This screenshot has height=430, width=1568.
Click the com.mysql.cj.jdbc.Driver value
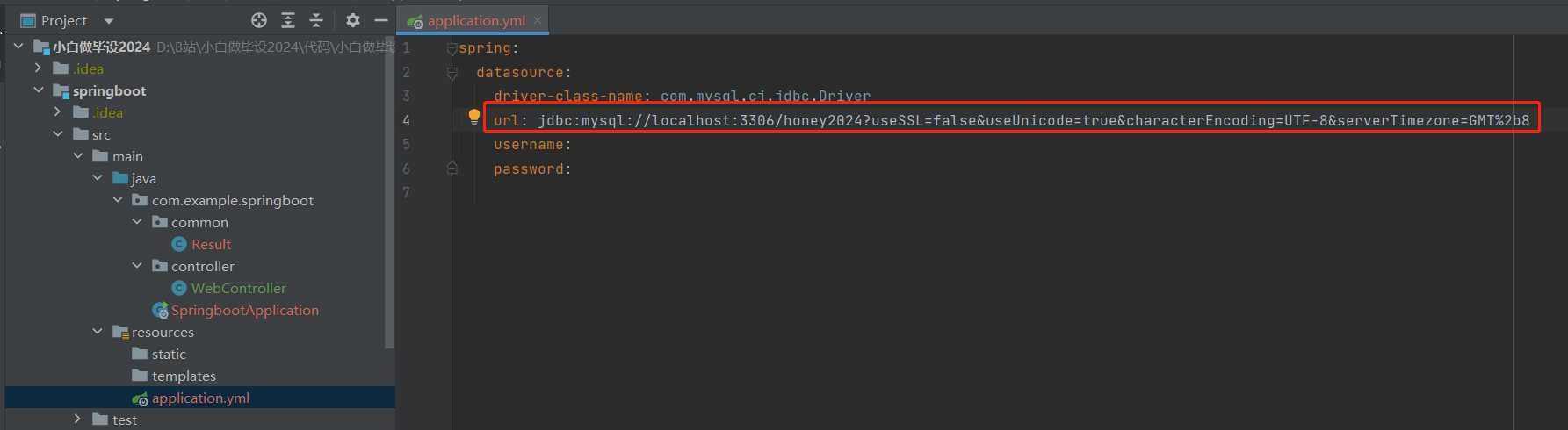click(765, 97)
